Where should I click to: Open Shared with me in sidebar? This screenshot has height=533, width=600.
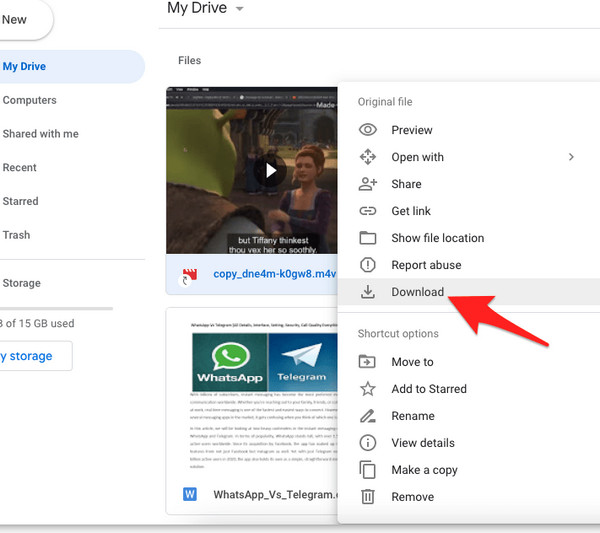(x=41, y=134)
